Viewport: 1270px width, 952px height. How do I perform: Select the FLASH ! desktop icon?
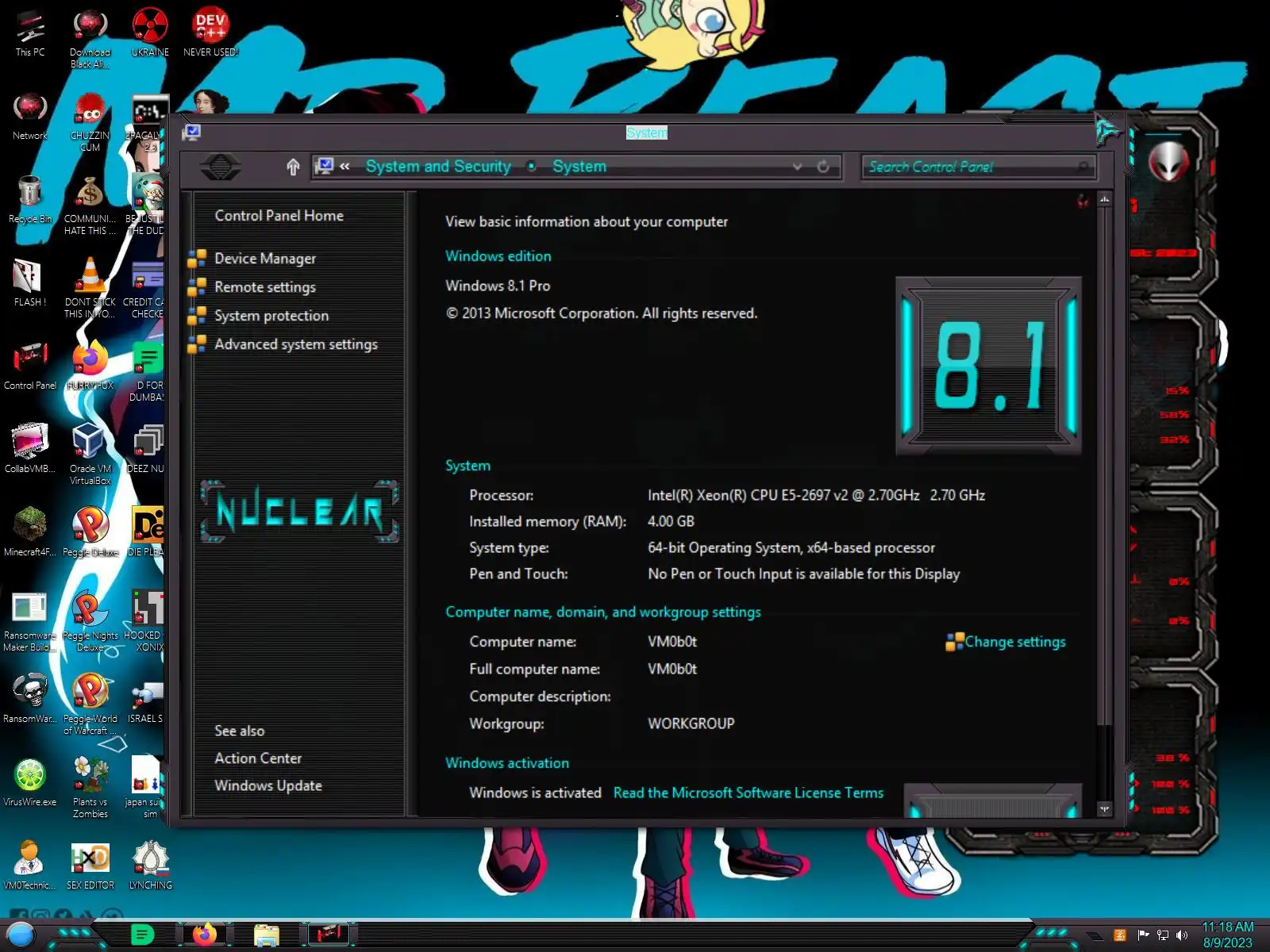30,283
